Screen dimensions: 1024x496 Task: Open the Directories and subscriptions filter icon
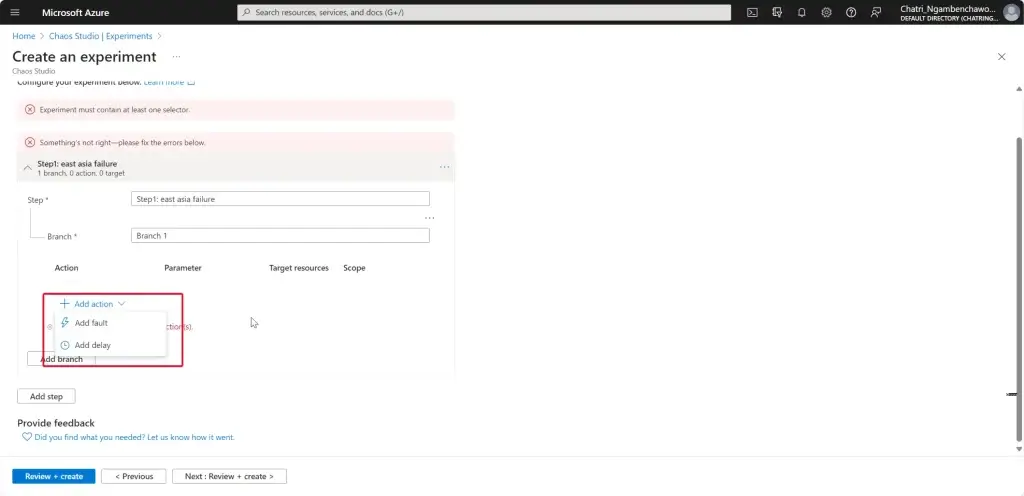(x=777, y=12)
